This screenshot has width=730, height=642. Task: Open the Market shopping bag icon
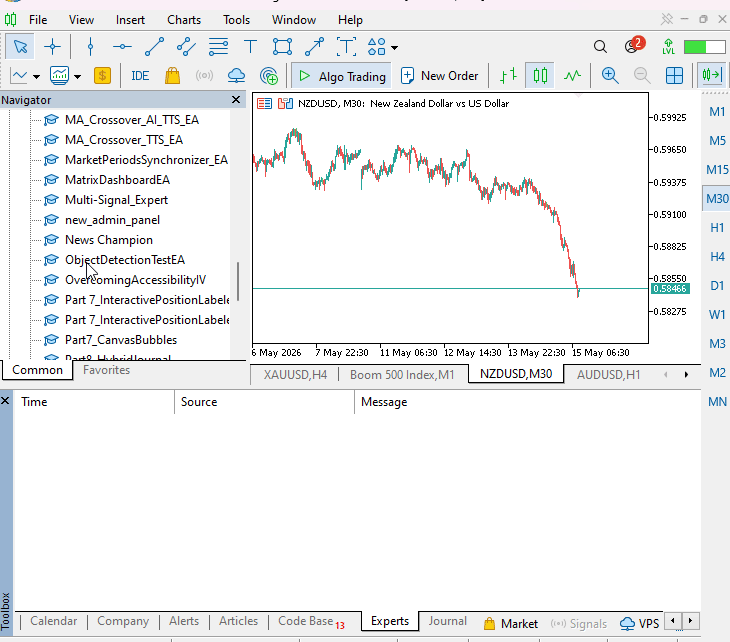(172, 75)
